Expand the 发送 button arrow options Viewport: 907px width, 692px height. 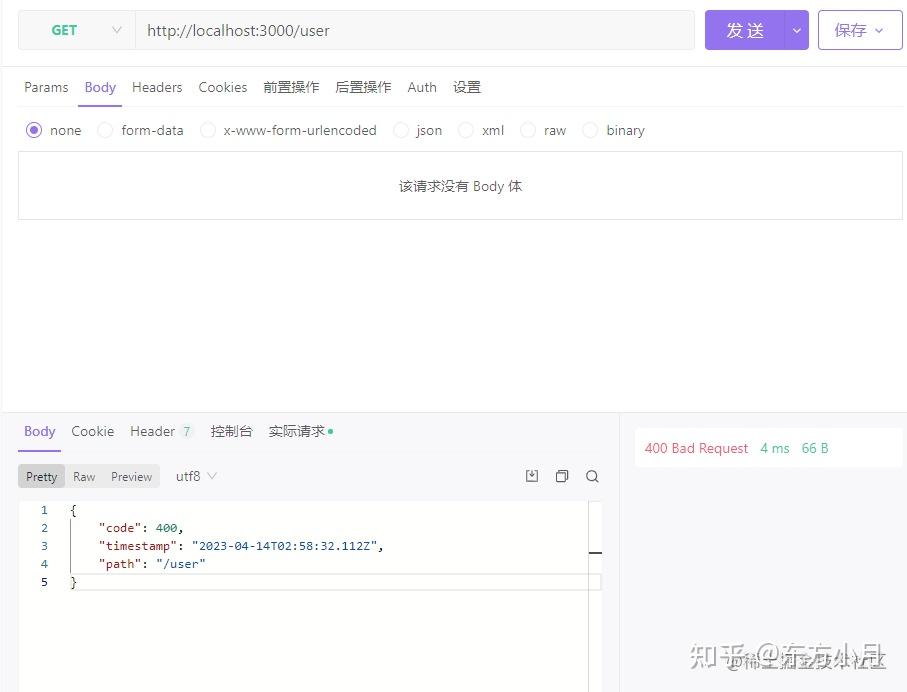[797, 30]
